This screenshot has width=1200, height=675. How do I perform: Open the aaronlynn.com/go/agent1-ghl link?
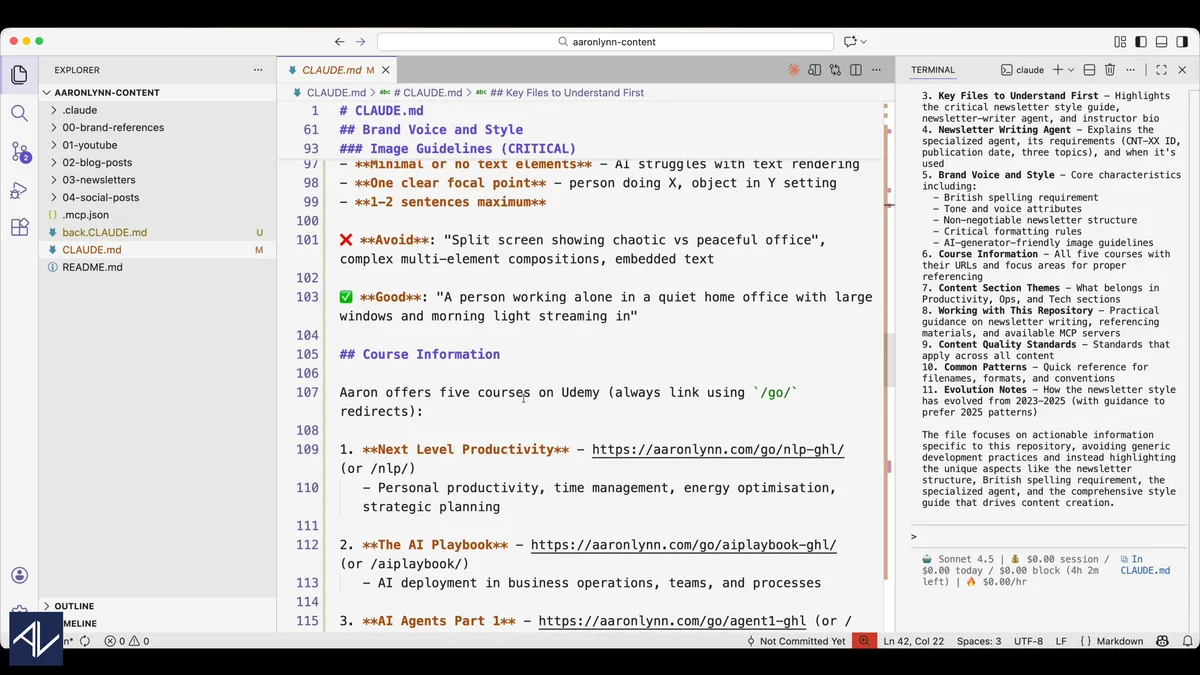(x=672, y=621)
